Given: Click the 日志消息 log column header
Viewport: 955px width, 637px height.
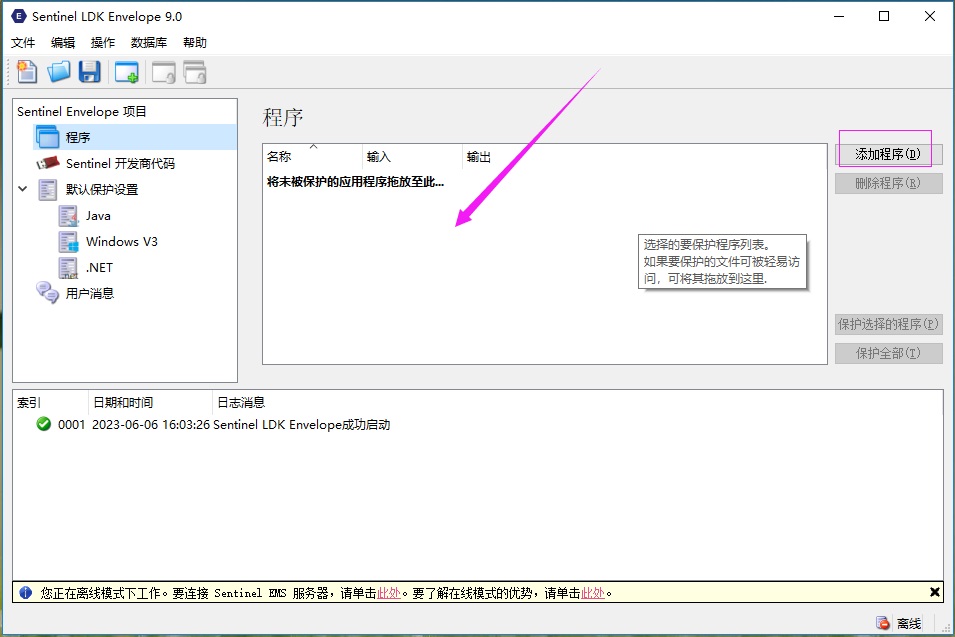Looking at the screenshot, I should click(241, 402).
